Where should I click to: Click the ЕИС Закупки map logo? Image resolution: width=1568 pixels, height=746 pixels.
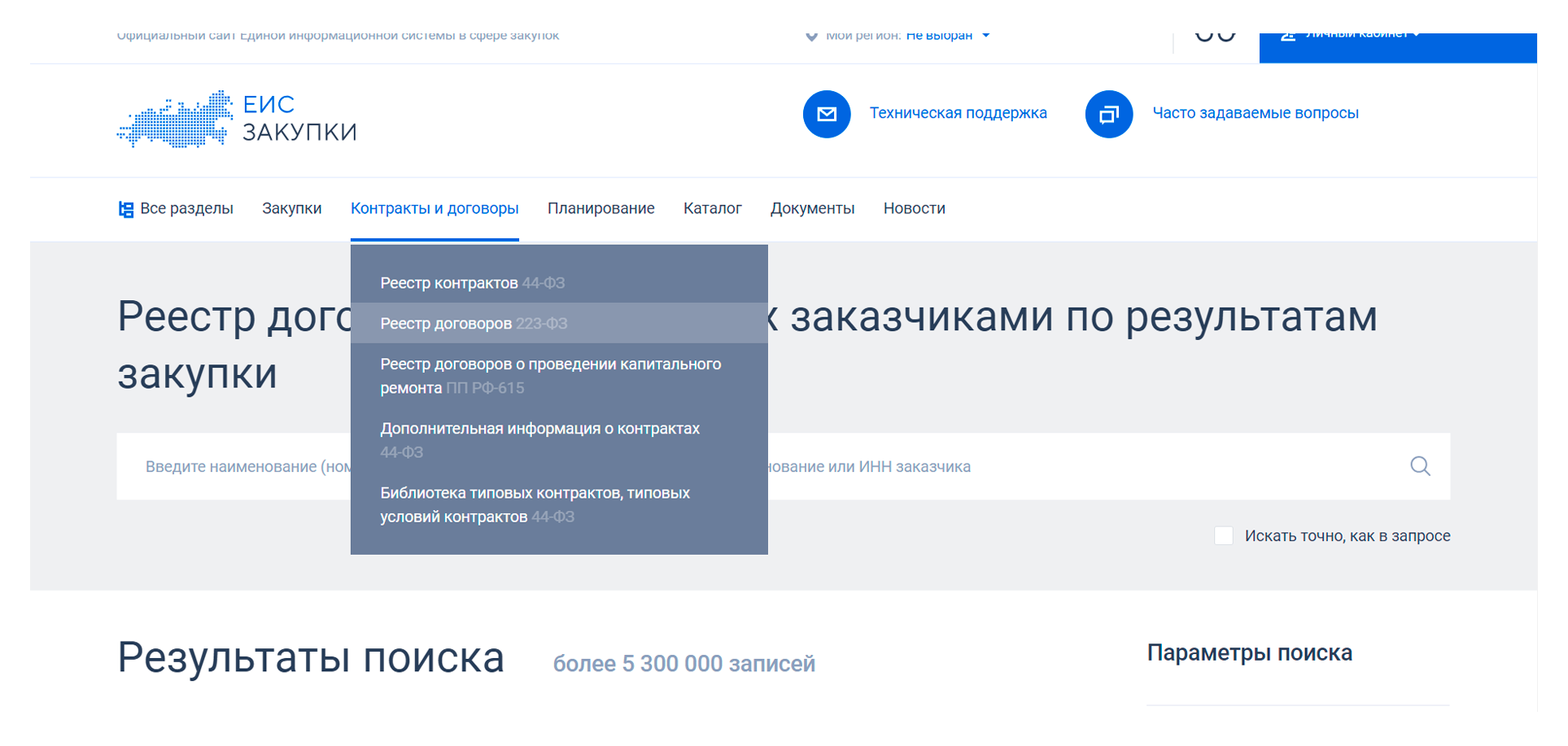pyautogui.click(x=175, y=119)
